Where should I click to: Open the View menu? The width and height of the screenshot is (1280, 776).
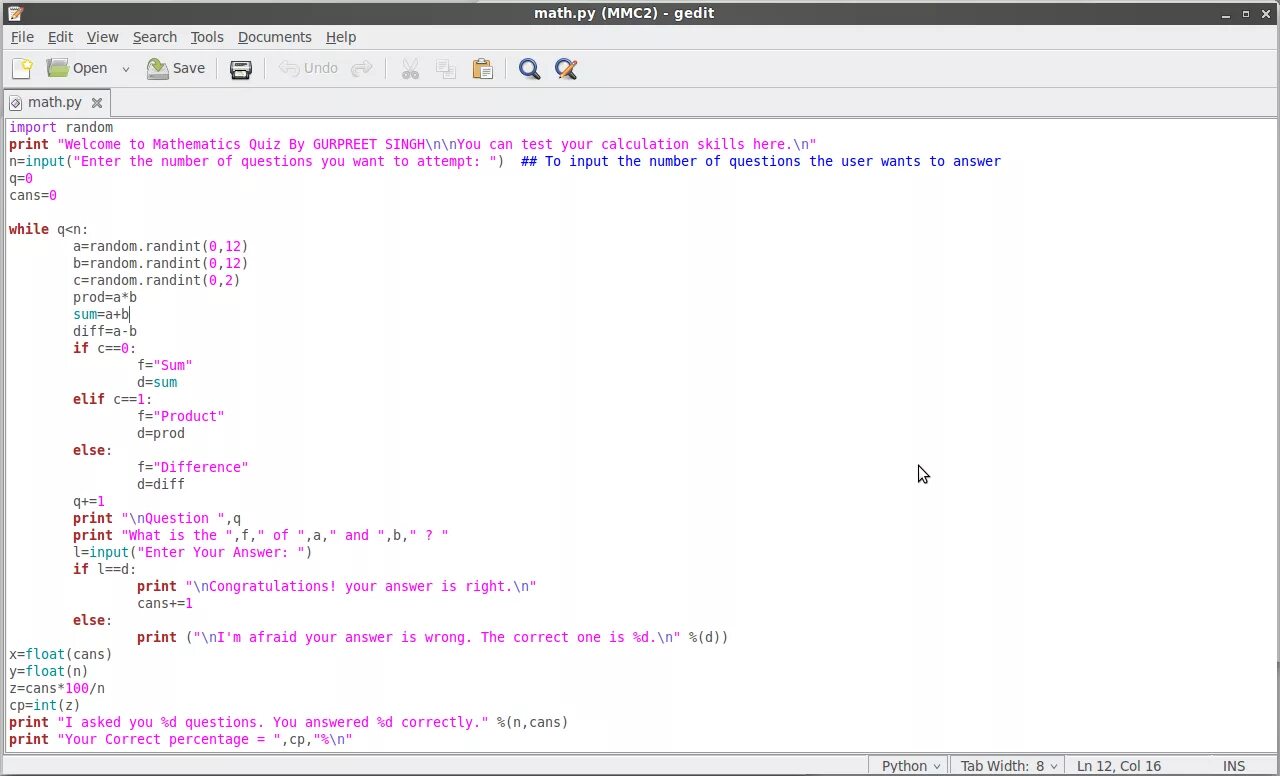point(102,37)
